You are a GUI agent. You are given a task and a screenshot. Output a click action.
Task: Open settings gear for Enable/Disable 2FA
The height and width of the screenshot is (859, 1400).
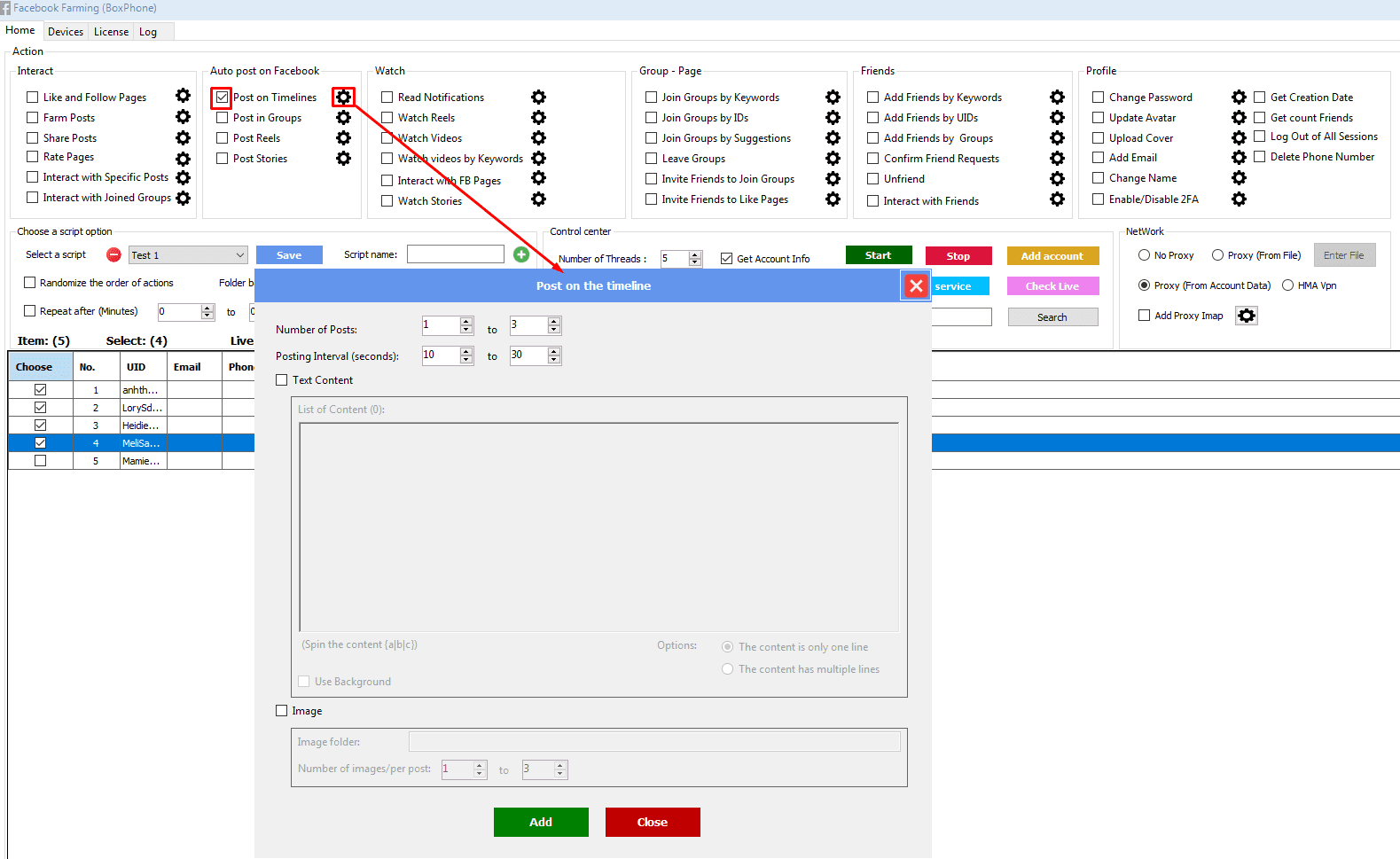pyautogui.click(x=1239, y=199)
